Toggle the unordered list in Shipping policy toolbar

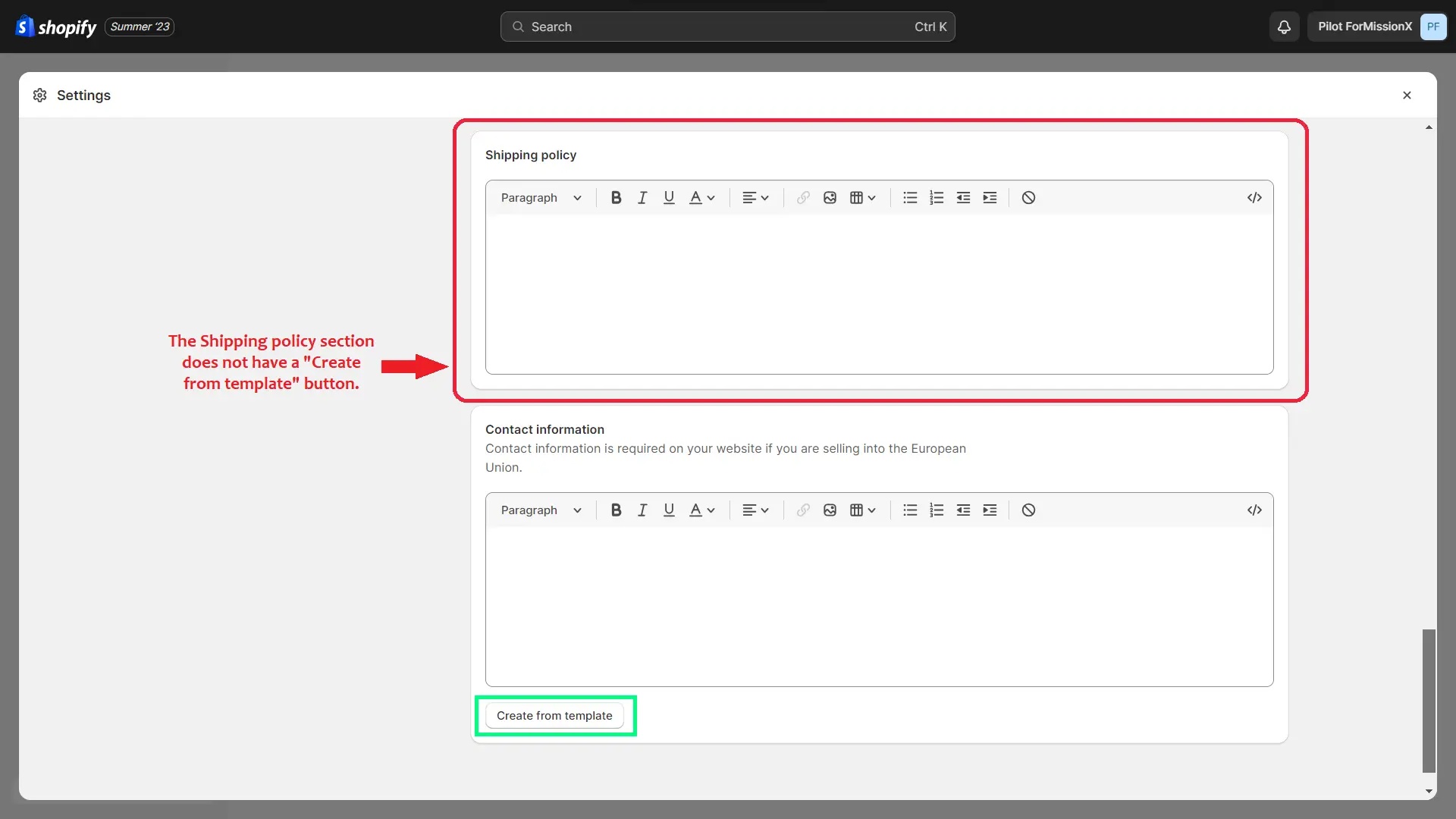(909, 197)
